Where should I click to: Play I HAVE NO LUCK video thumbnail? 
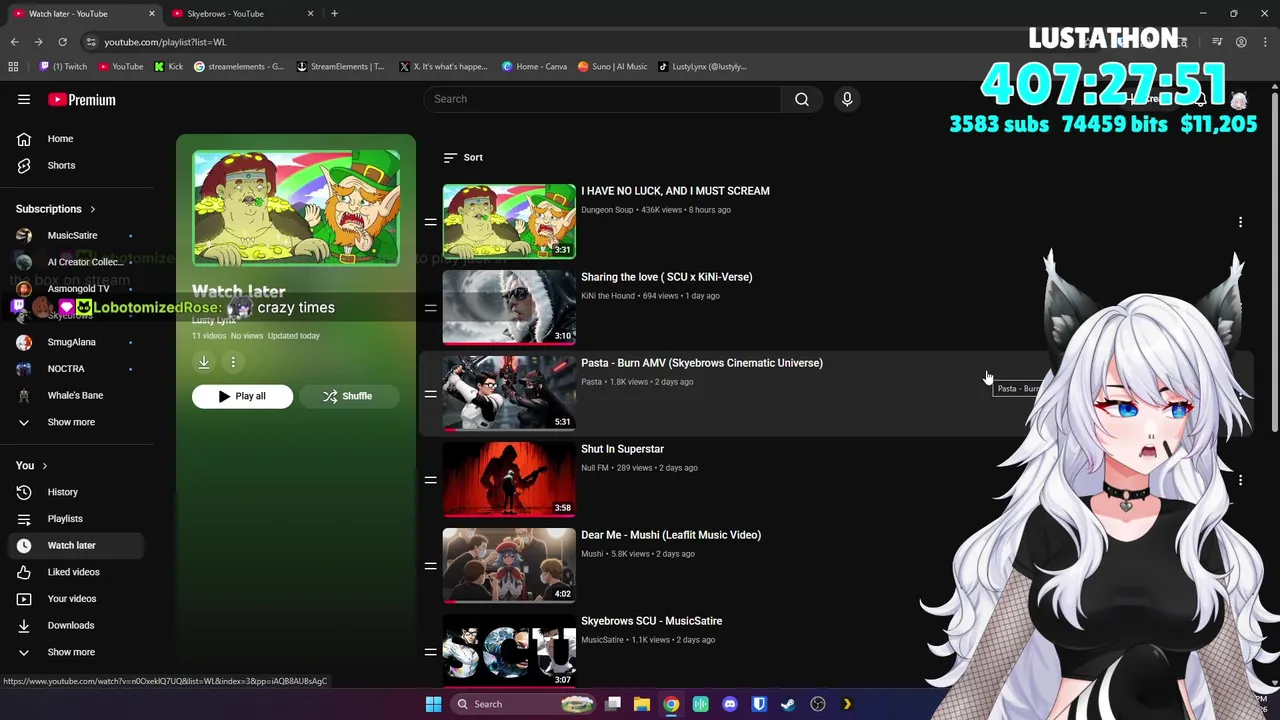509,221
